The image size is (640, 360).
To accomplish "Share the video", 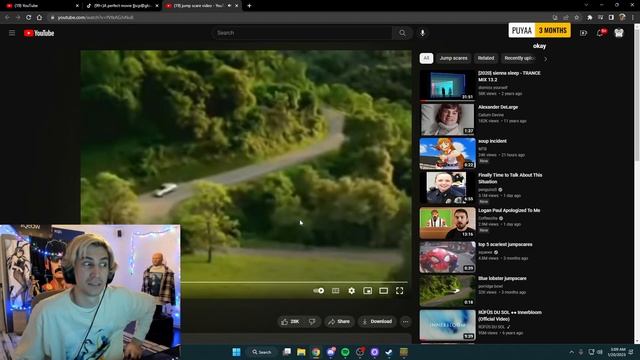I will point(339,322).
